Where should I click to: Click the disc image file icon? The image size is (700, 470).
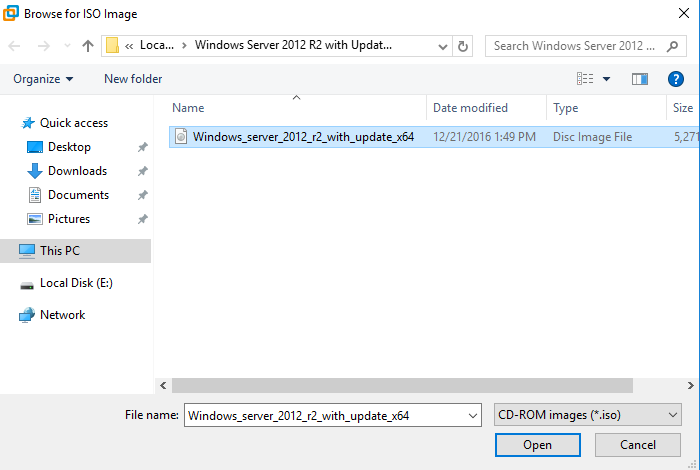181,137
